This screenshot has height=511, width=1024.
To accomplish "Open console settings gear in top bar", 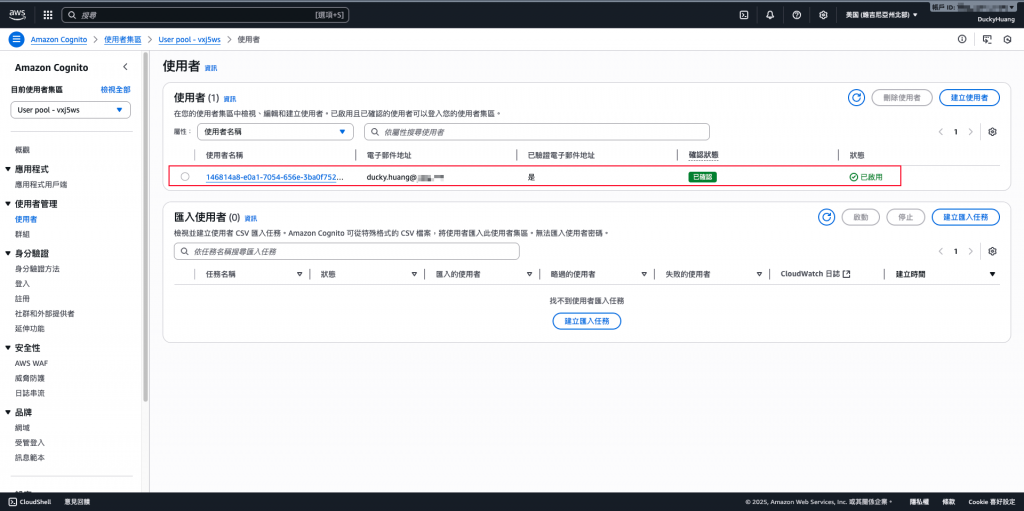I will tap(824, 14).
